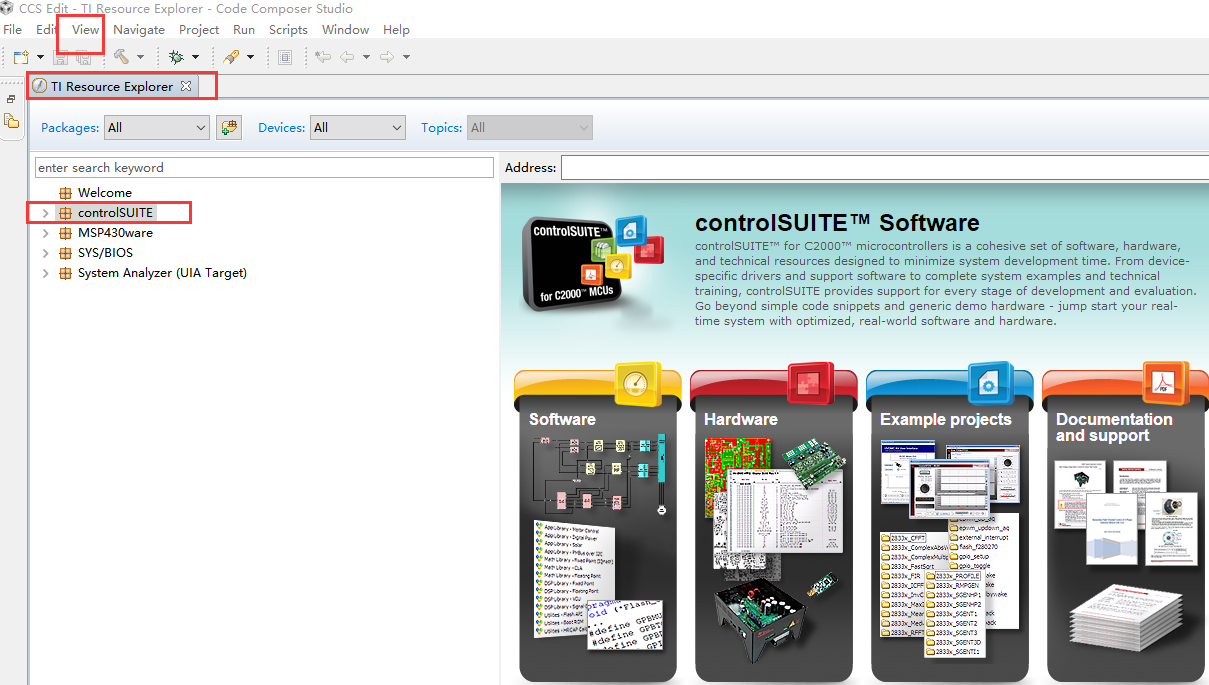Viewport: 1209px width, 685px height.
Task: Open the Scripts menu
Action: pyautogui.click(x=288, y=29)
